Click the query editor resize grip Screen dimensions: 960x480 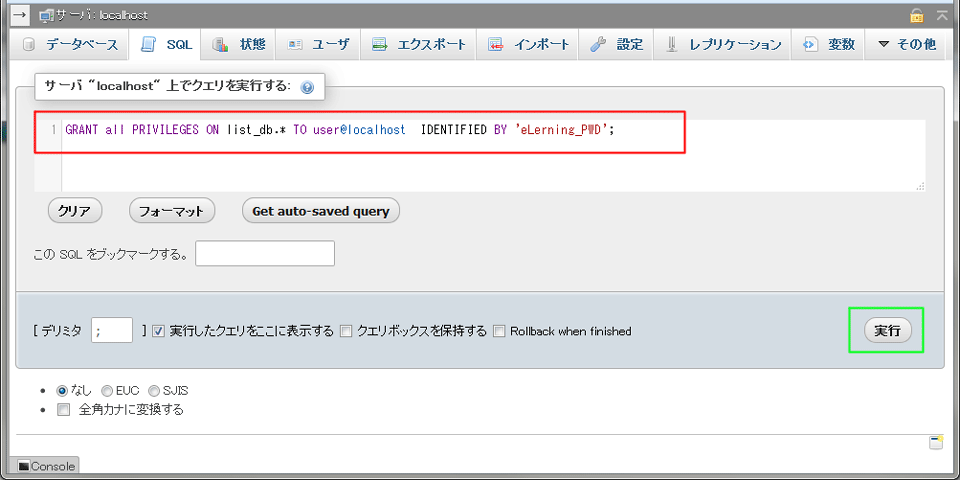point(920,187)
